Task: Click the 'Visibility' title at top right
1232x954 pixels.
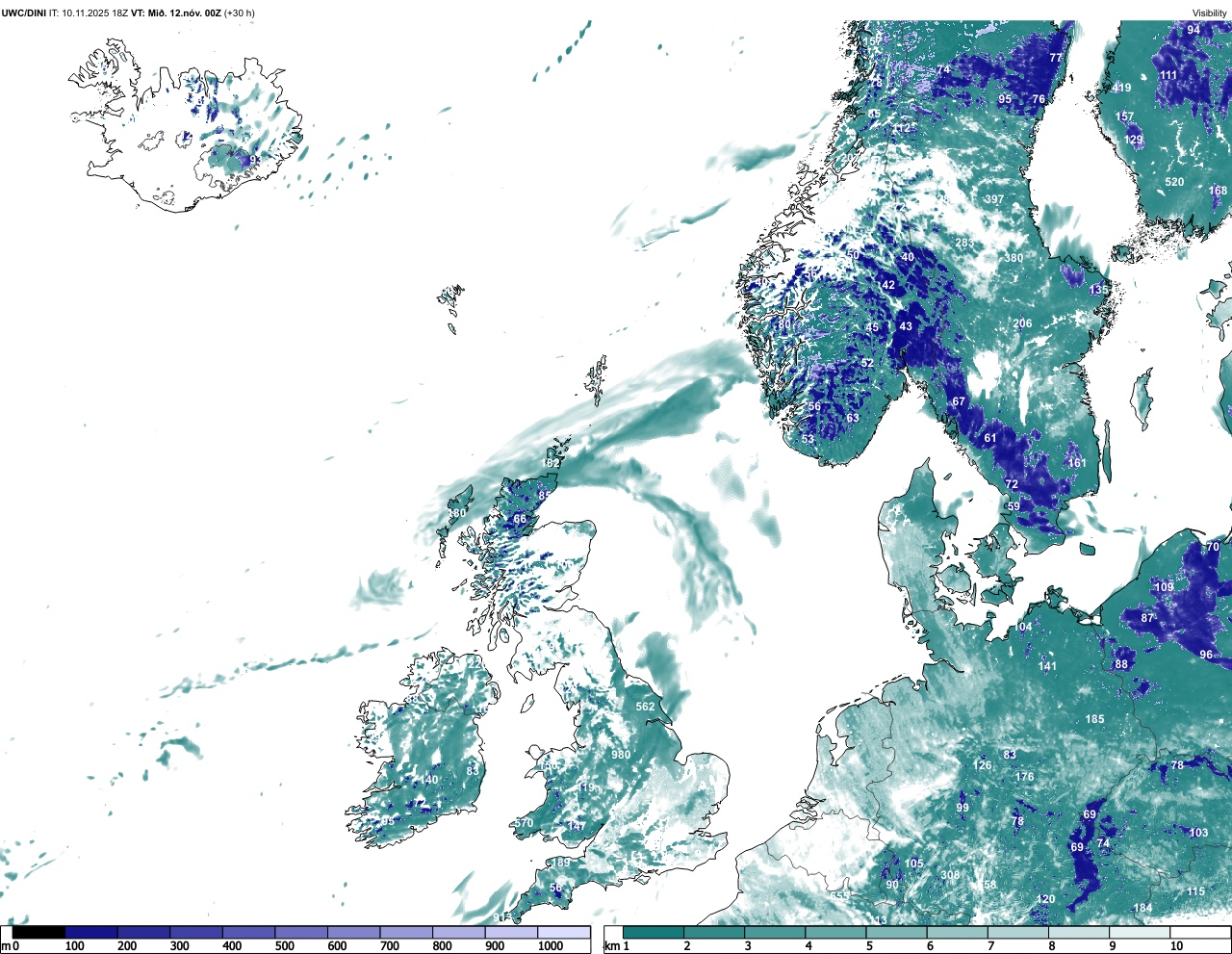Action: click(1210, 13)
